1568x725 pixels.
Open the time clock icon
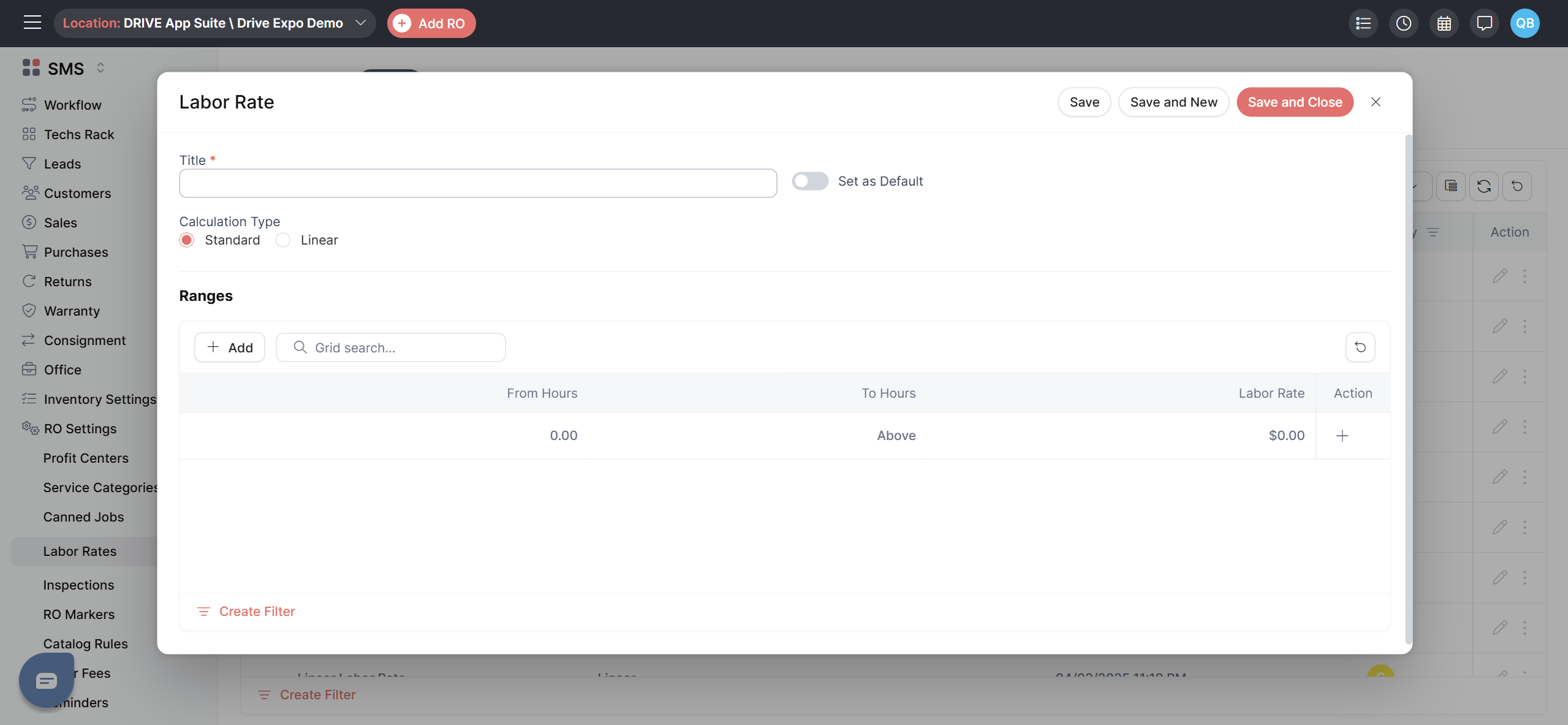1403,23
